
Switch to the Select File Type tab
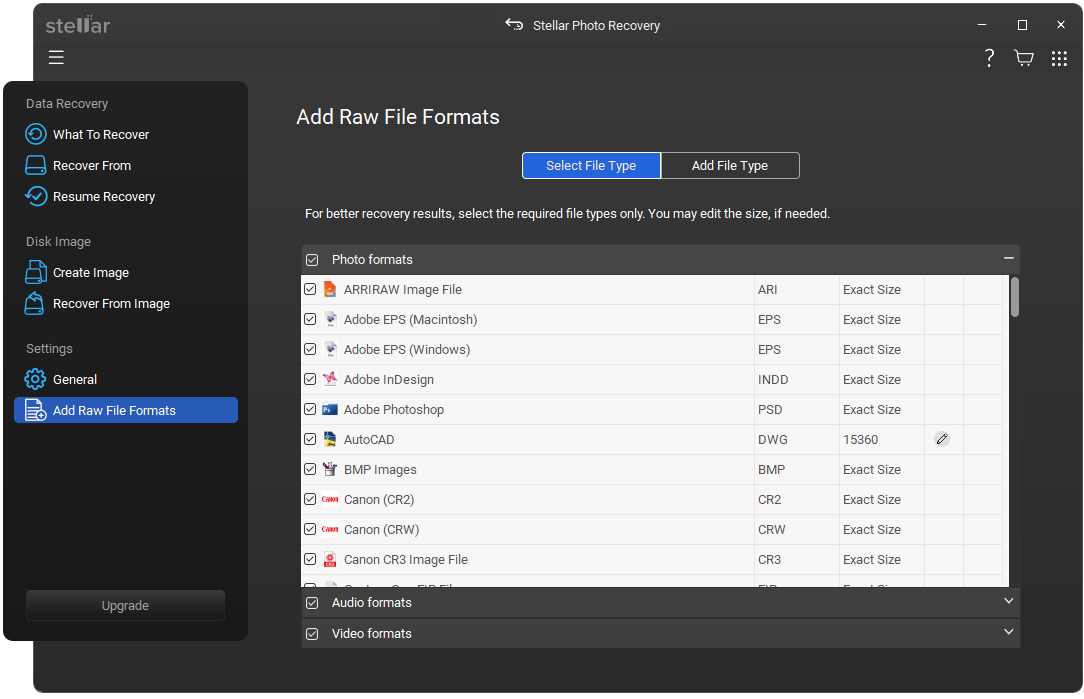(x=591, y=165)
